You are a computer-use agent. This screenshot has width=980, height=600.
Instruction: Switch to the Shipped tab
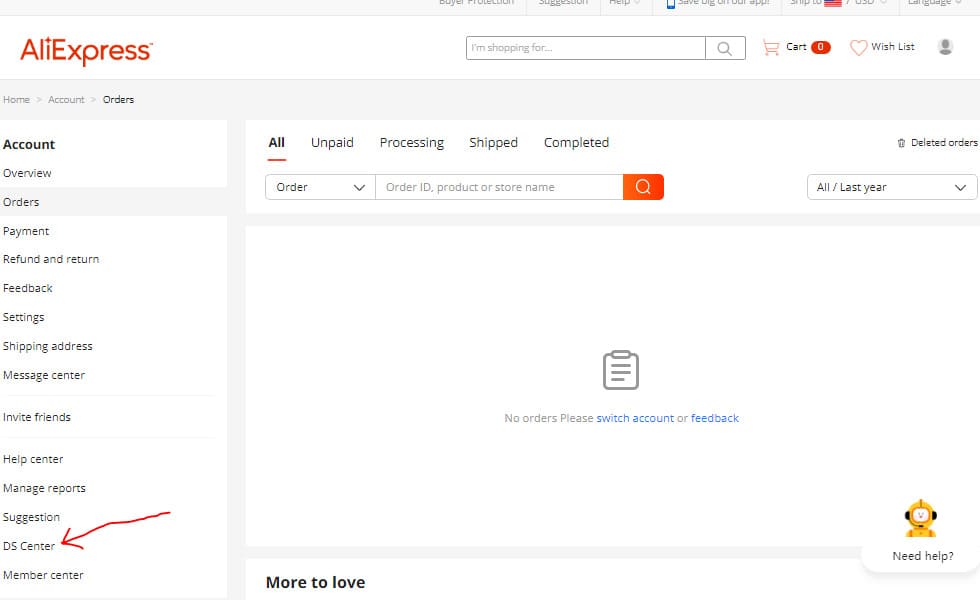[x=493, y=142]
